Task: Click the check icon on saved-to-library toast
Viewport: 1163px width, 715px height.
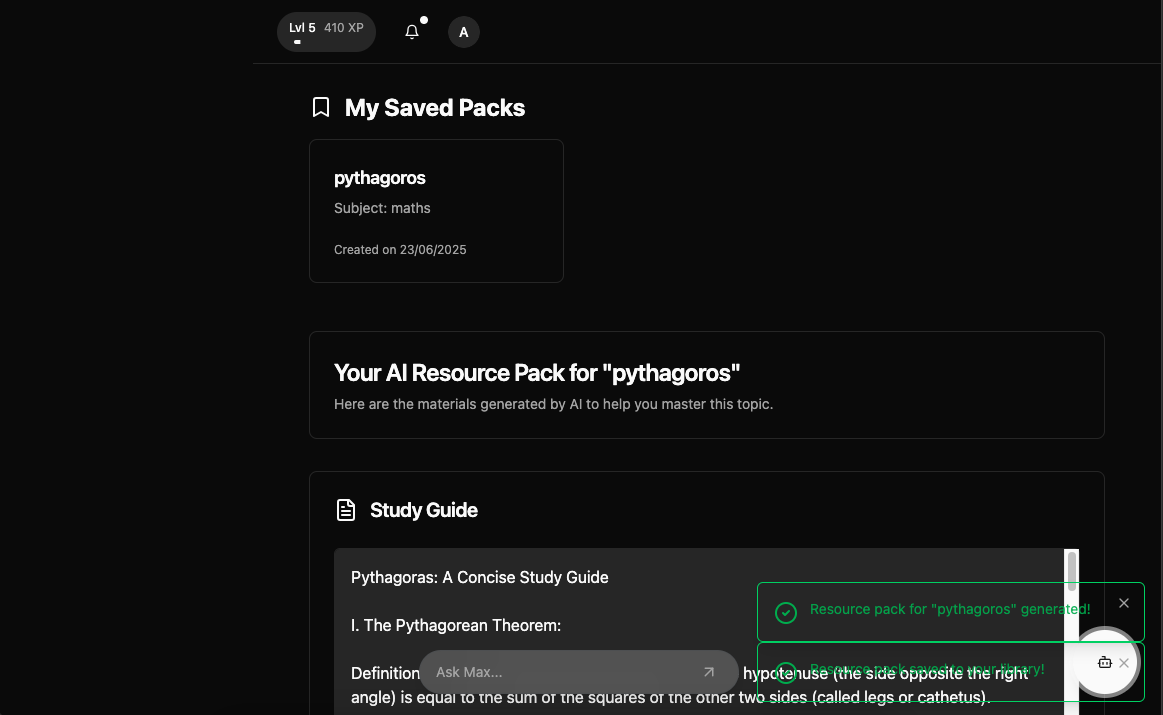Action: (786, 673)
